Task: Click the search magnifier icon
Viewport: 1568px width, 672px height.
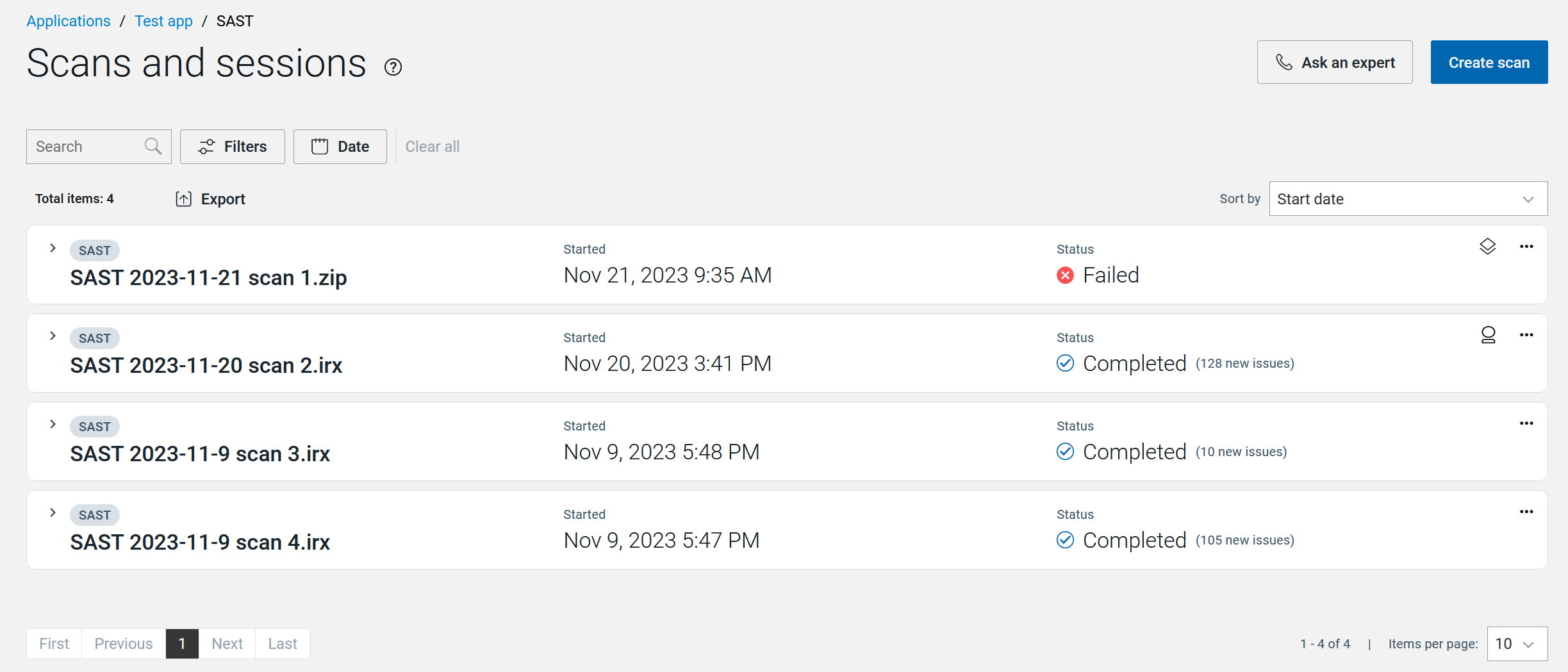Action: (153, 147)
